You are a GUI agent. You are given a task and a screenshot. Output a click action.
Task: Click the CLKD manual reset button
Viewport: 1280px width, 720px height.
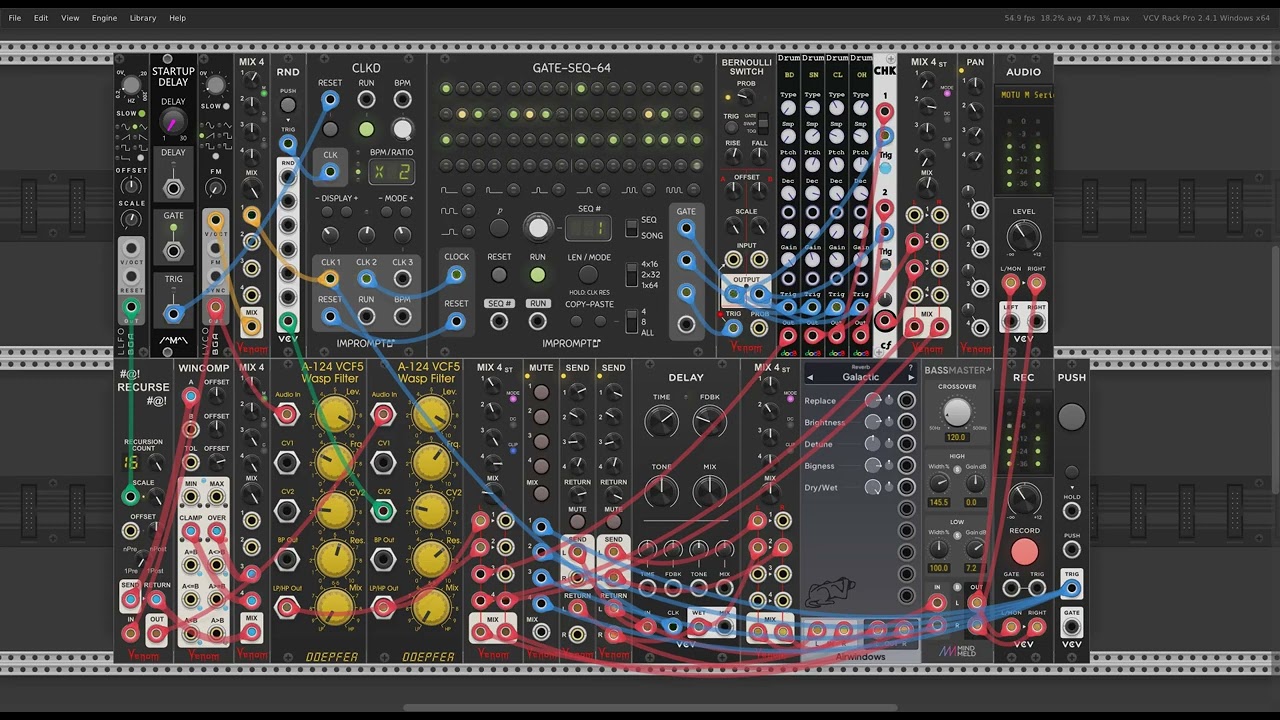coord(330,129)
